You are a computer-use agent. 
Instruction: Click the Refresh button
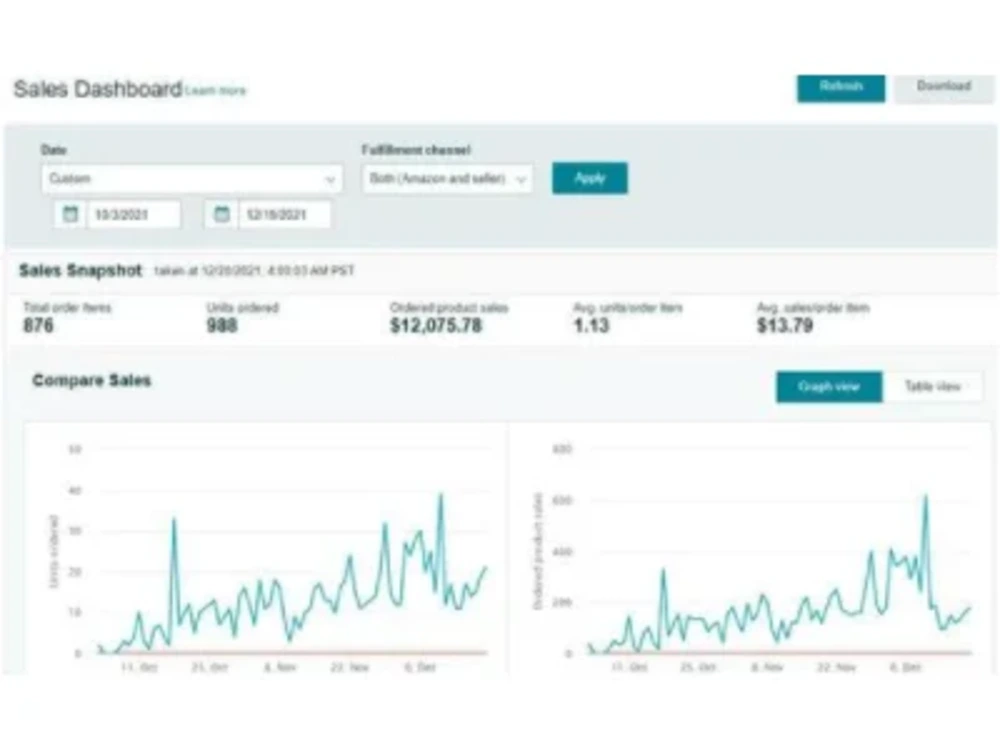(x=841, y=88)
